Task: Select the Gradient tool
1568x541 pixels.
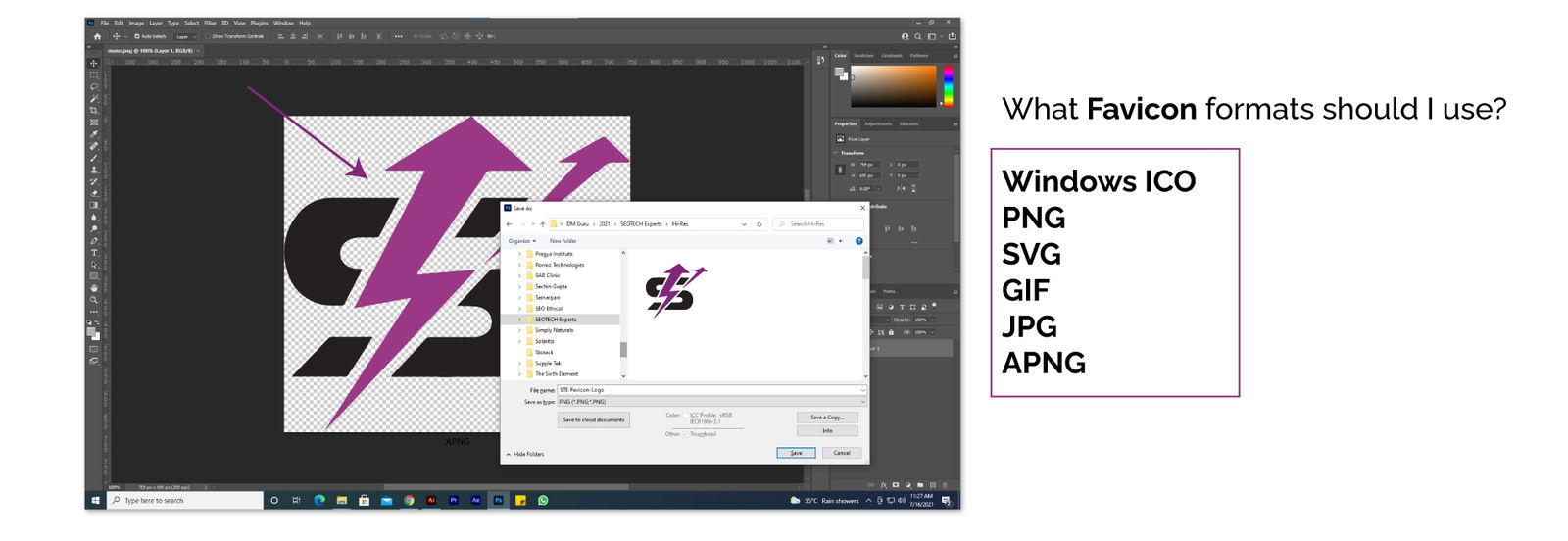Action: point(94,205)
